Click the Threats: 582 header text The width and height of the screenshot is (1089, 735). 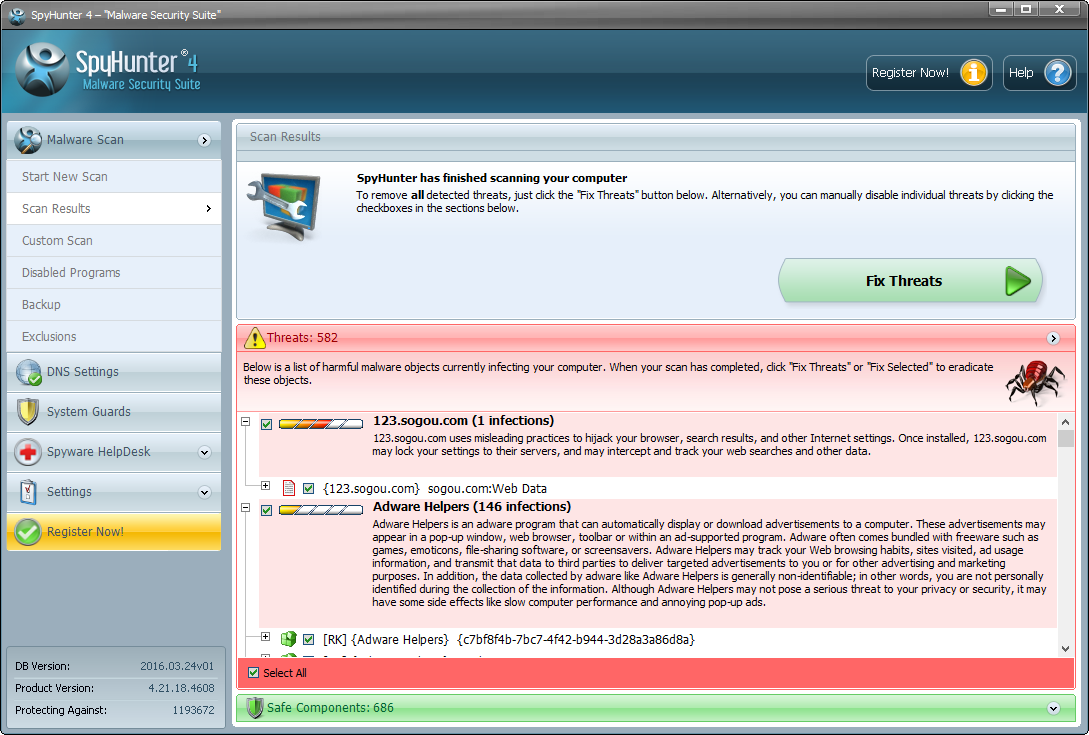point(302,338)
